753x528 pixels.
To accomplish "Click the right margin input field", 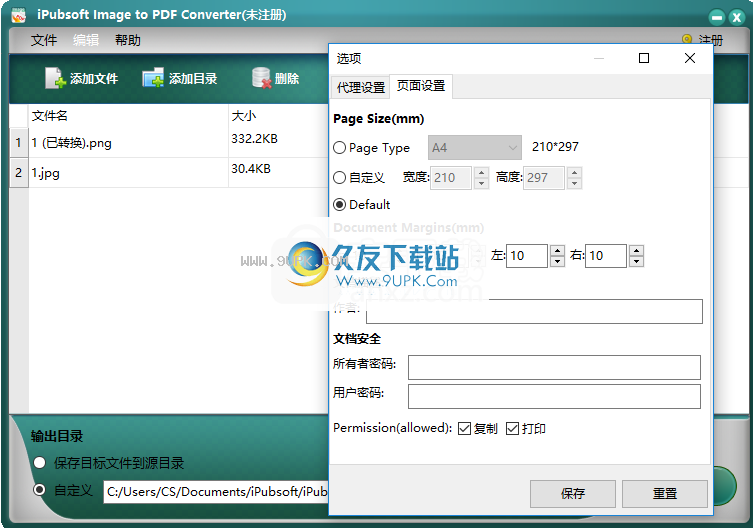I will point(606,256).
